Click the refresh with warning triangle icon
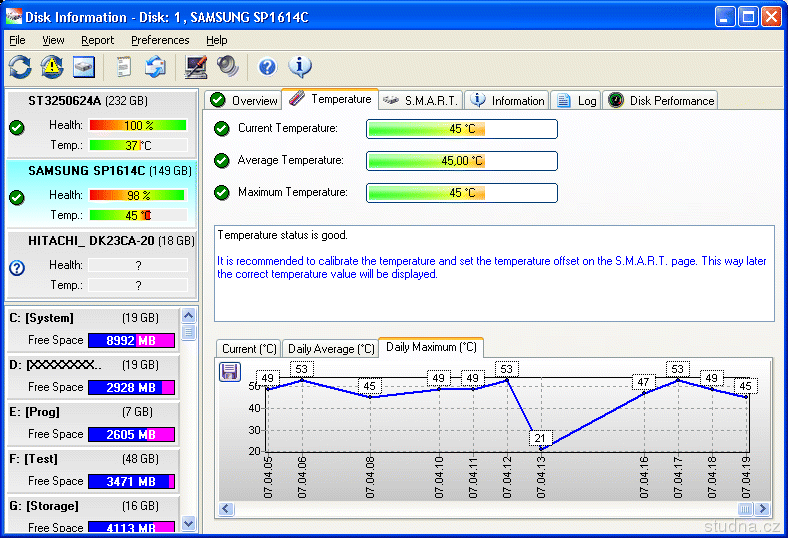 coord(52,67)
